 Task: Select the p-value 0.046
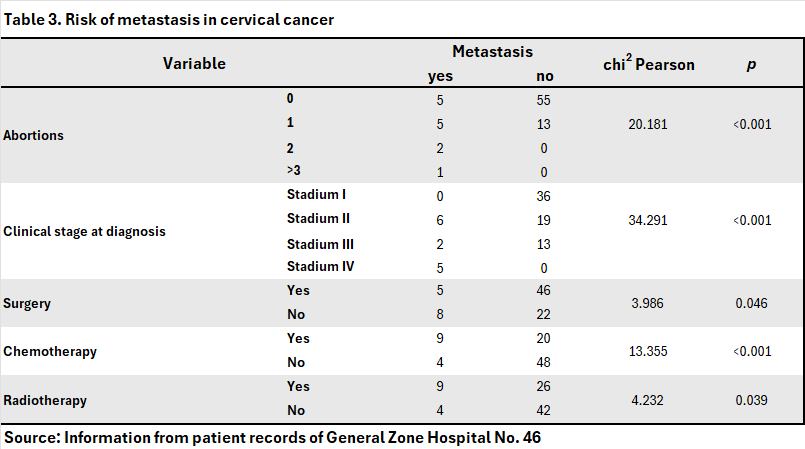750,302
